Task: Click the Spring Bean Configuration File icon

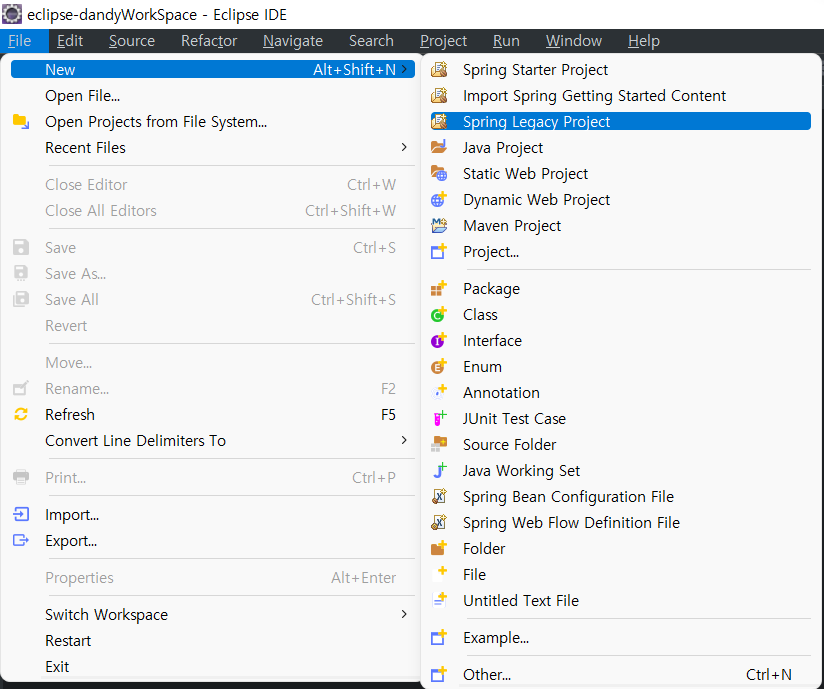Action: 439,496
